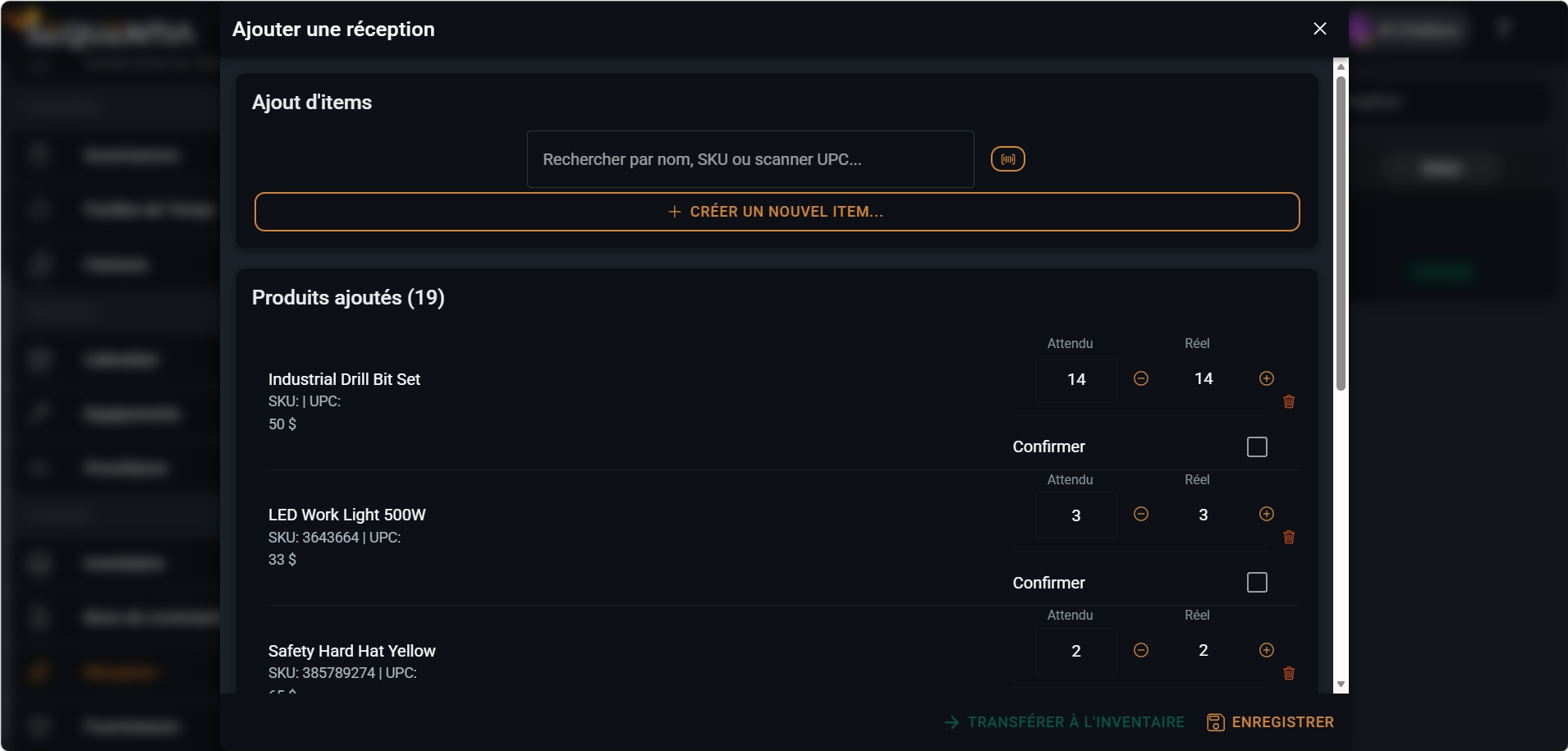1568x751 pixels.
Task: Click Créer un nouvel item button
Action: coord(777,212)
